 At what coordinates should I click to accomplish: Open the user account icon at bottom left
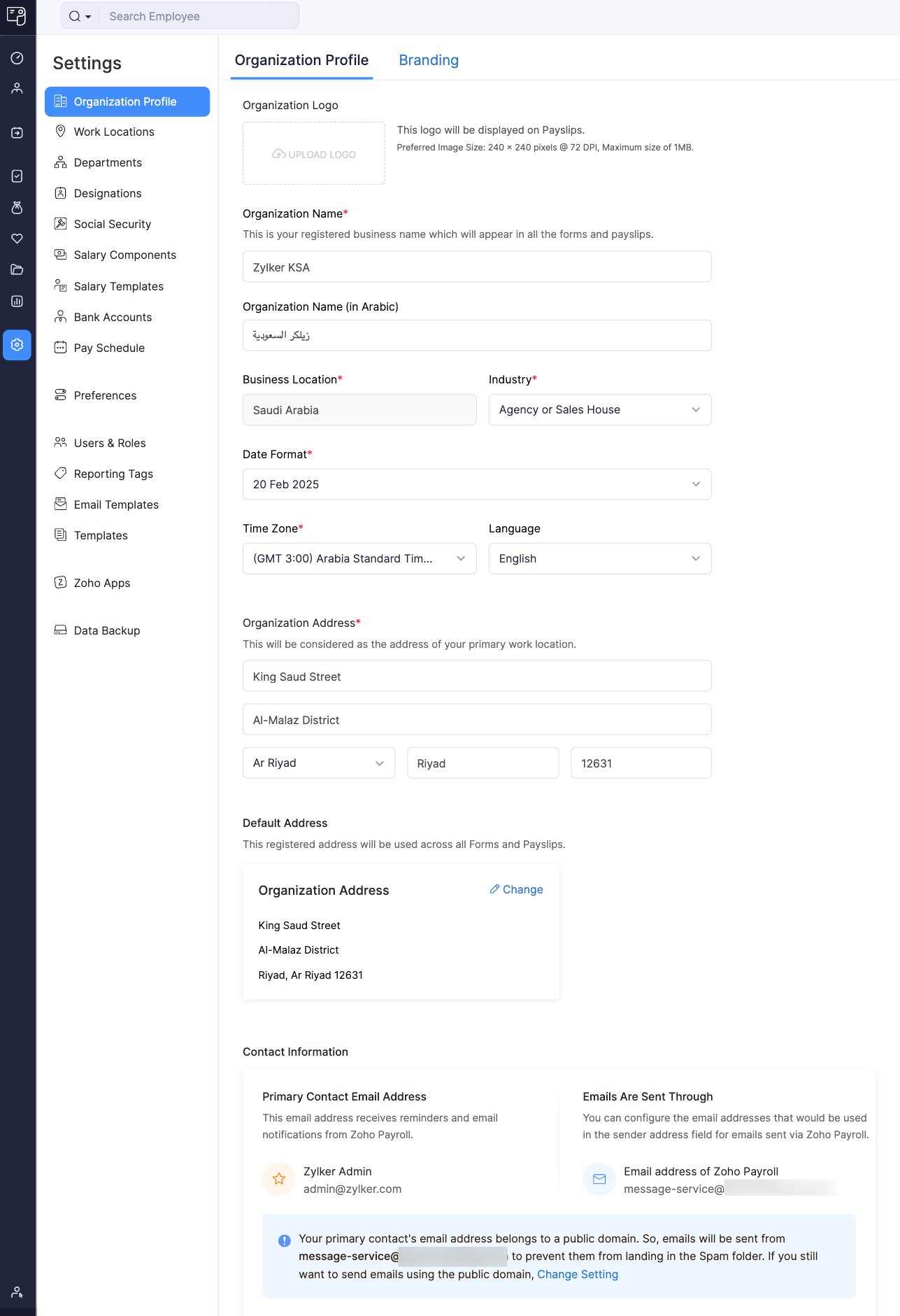coord(17,1292)
